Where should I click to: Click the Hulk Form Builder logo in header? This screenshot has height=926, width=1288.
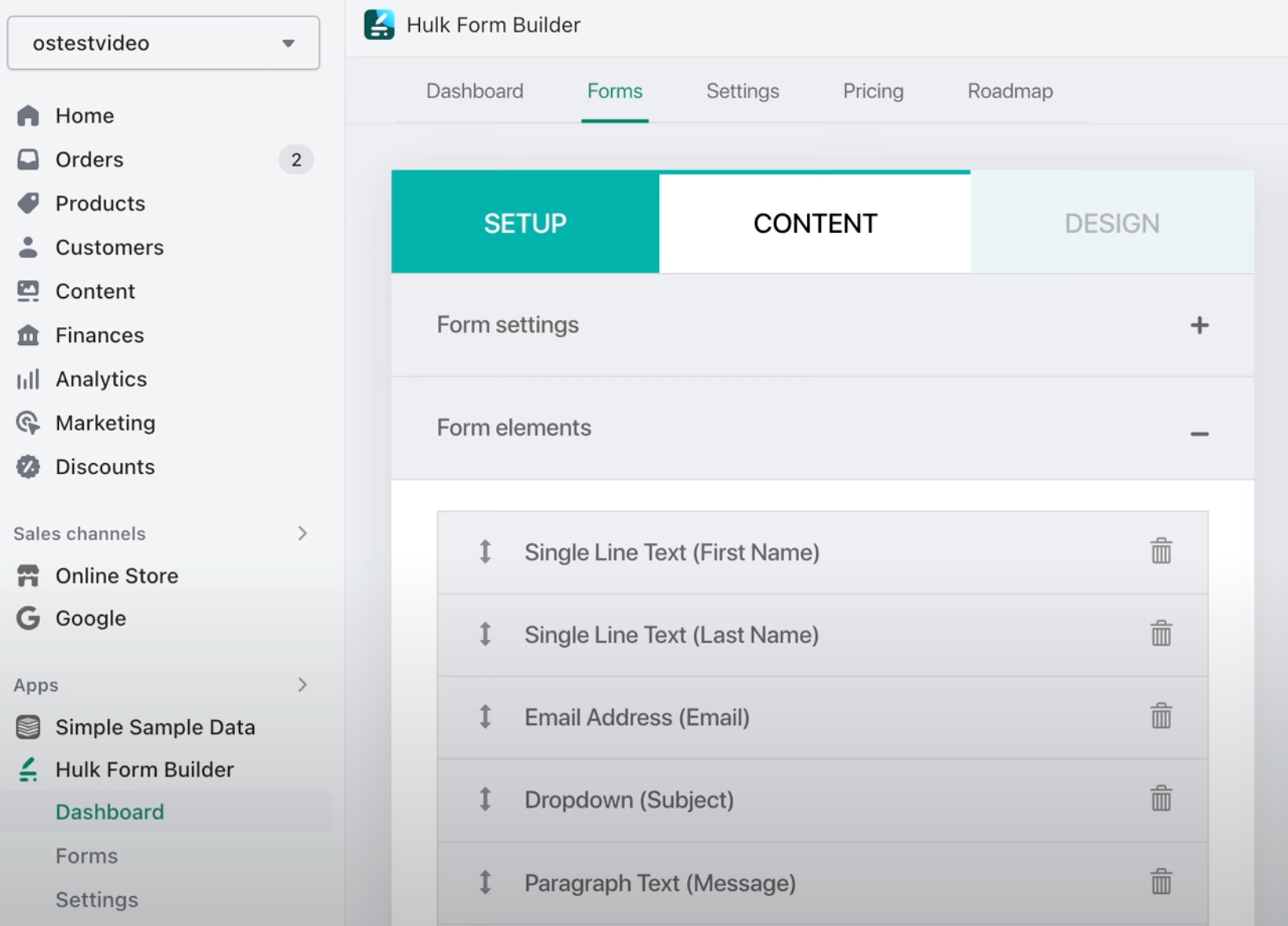coord(379,25)
